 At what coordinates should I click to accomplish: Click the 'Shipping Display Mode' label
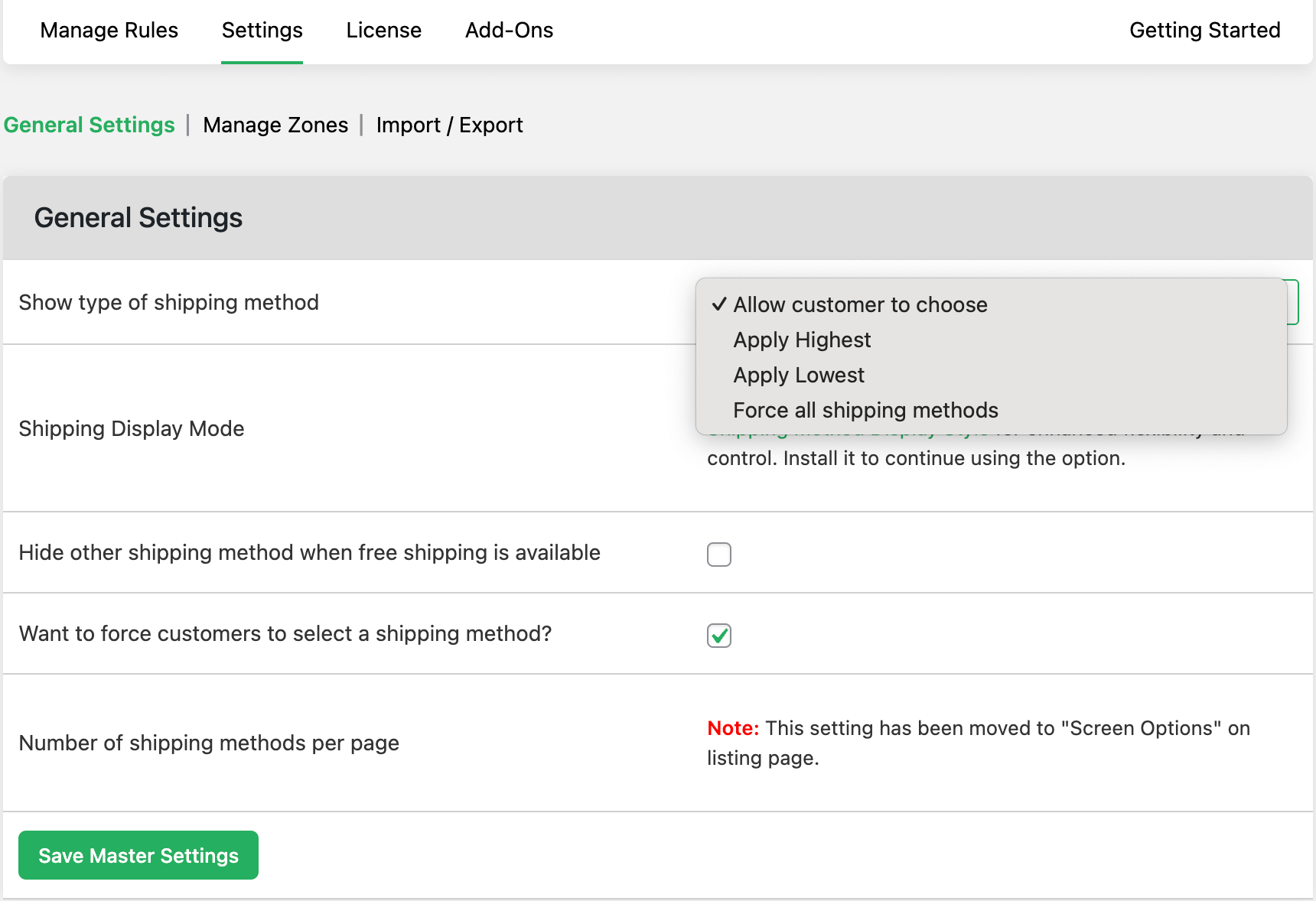click(x=132, y=428)
